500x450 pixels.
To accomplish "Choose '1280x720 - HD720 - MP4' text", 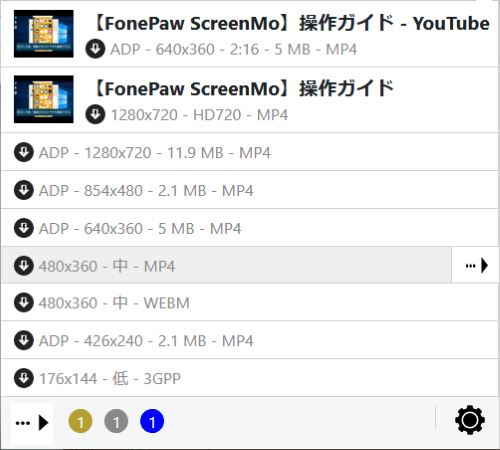I will tap(199, 115).
